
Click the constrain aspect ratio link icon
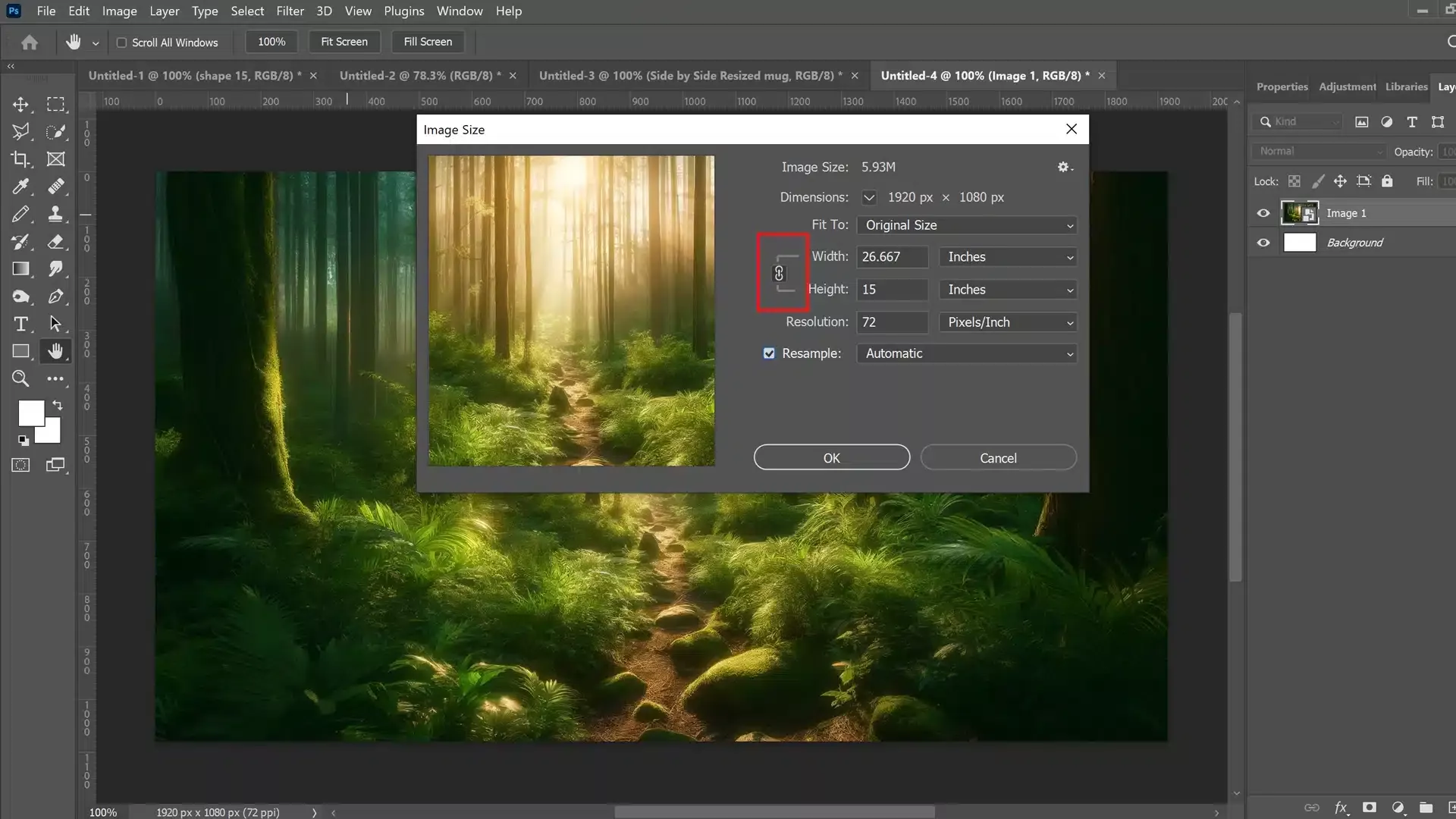(779, 274)
